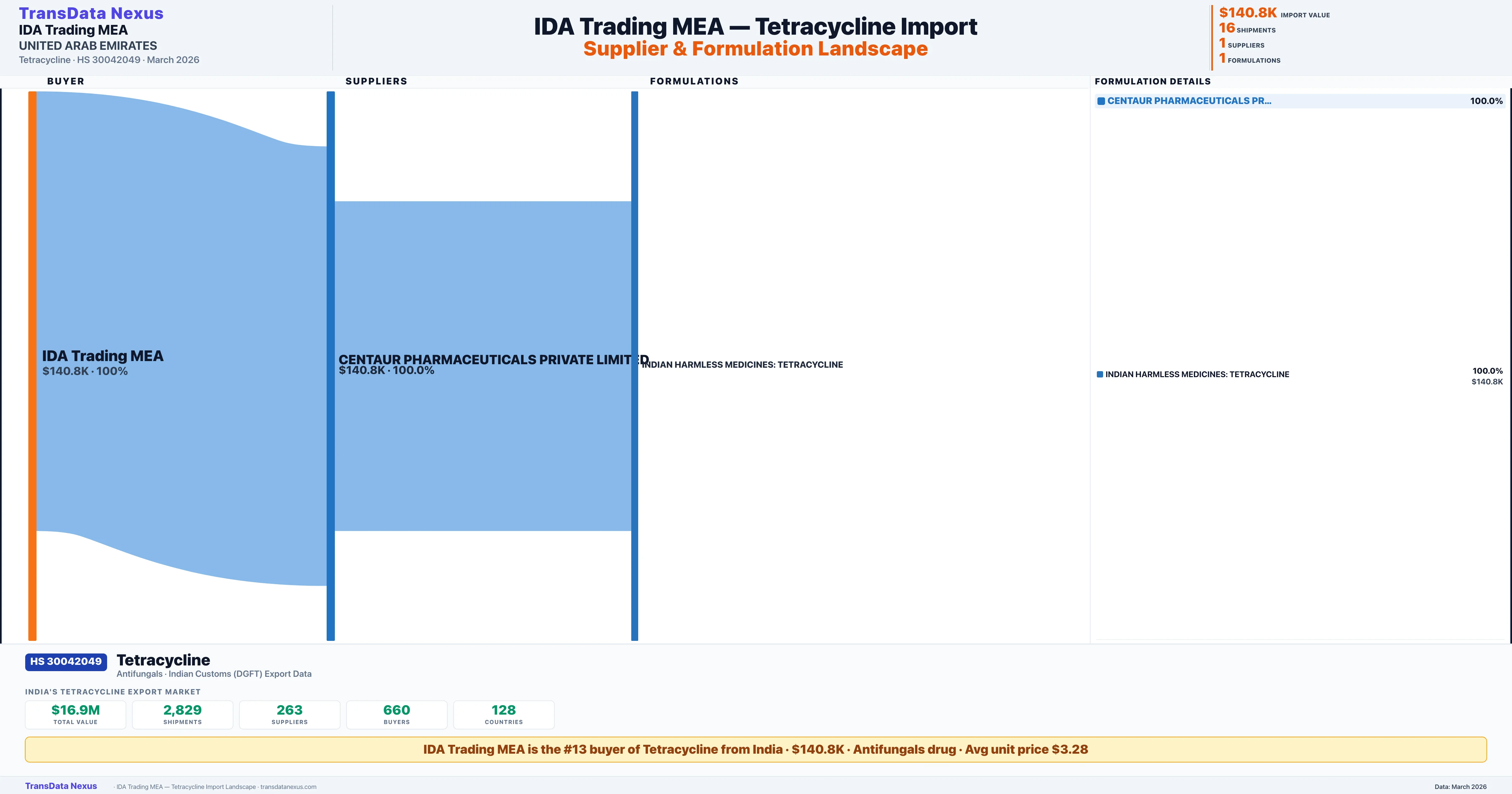
Task: Click the HS 30042049 badge
Action: [65, 661]
